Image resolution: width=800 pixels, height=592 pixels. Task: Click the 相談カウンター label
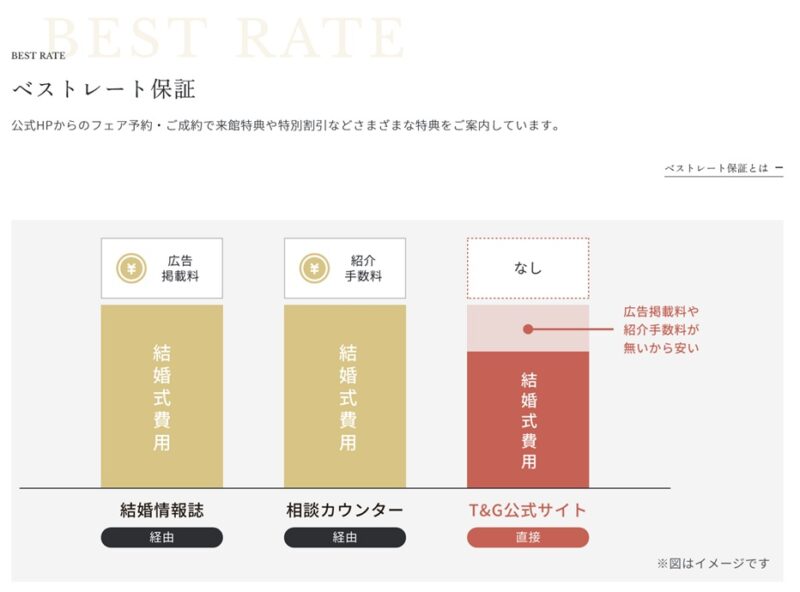tap(345, 510)
